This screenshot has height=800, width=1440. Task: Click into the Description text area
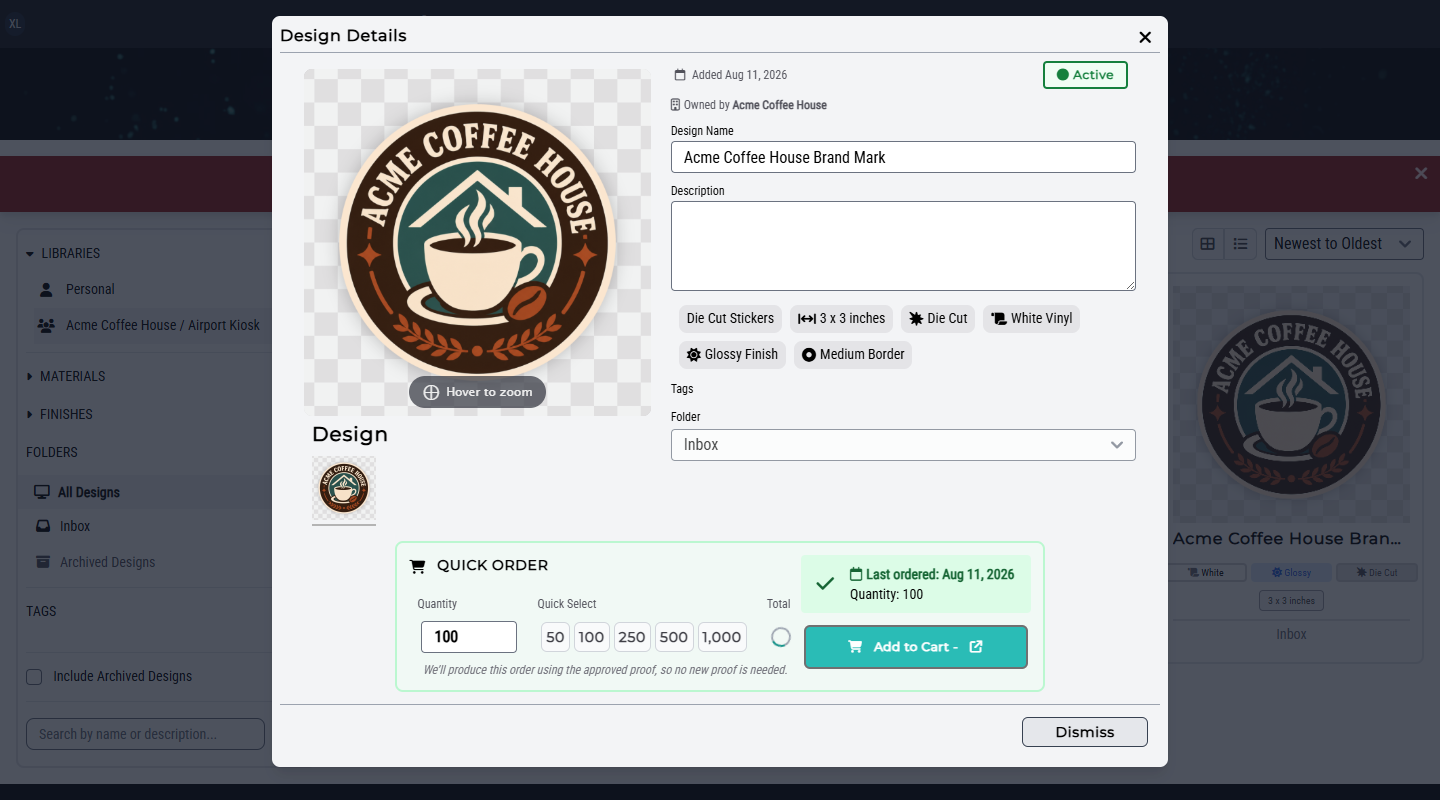coord(903,246)
